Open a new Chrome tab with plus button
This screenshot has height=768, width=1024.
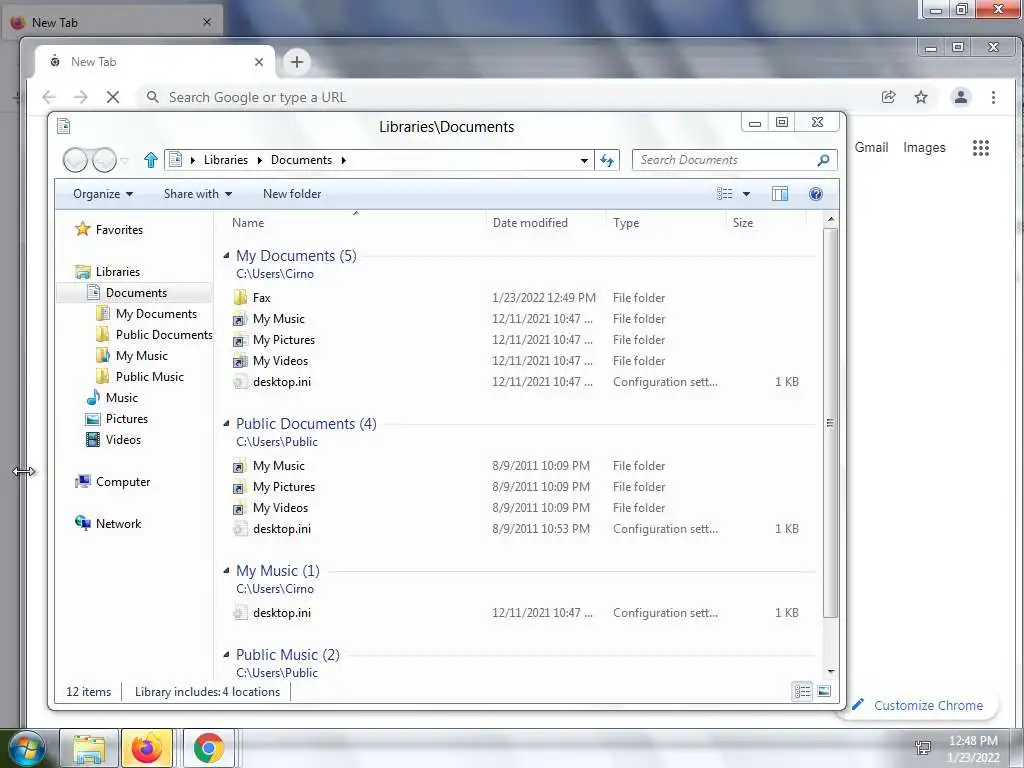point(296,62)
